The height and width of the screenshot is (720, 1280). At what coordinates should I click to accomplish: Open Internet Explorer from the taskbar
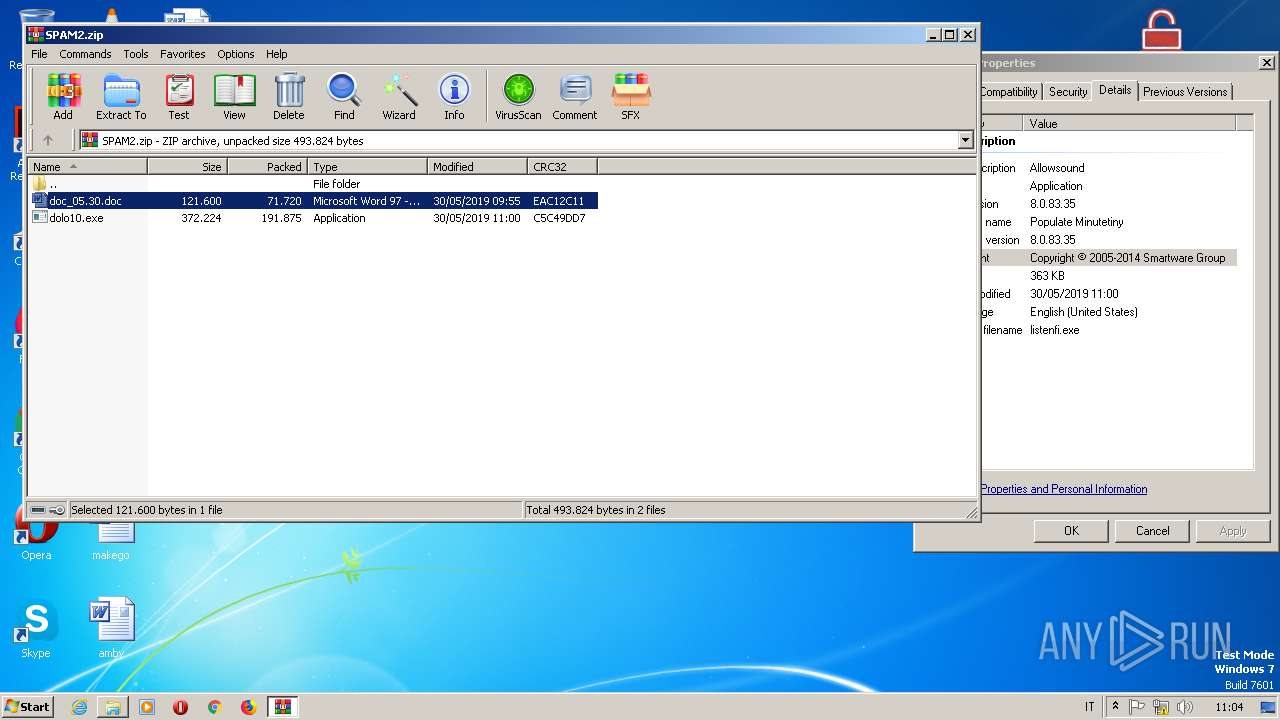(x=79, y=707)
